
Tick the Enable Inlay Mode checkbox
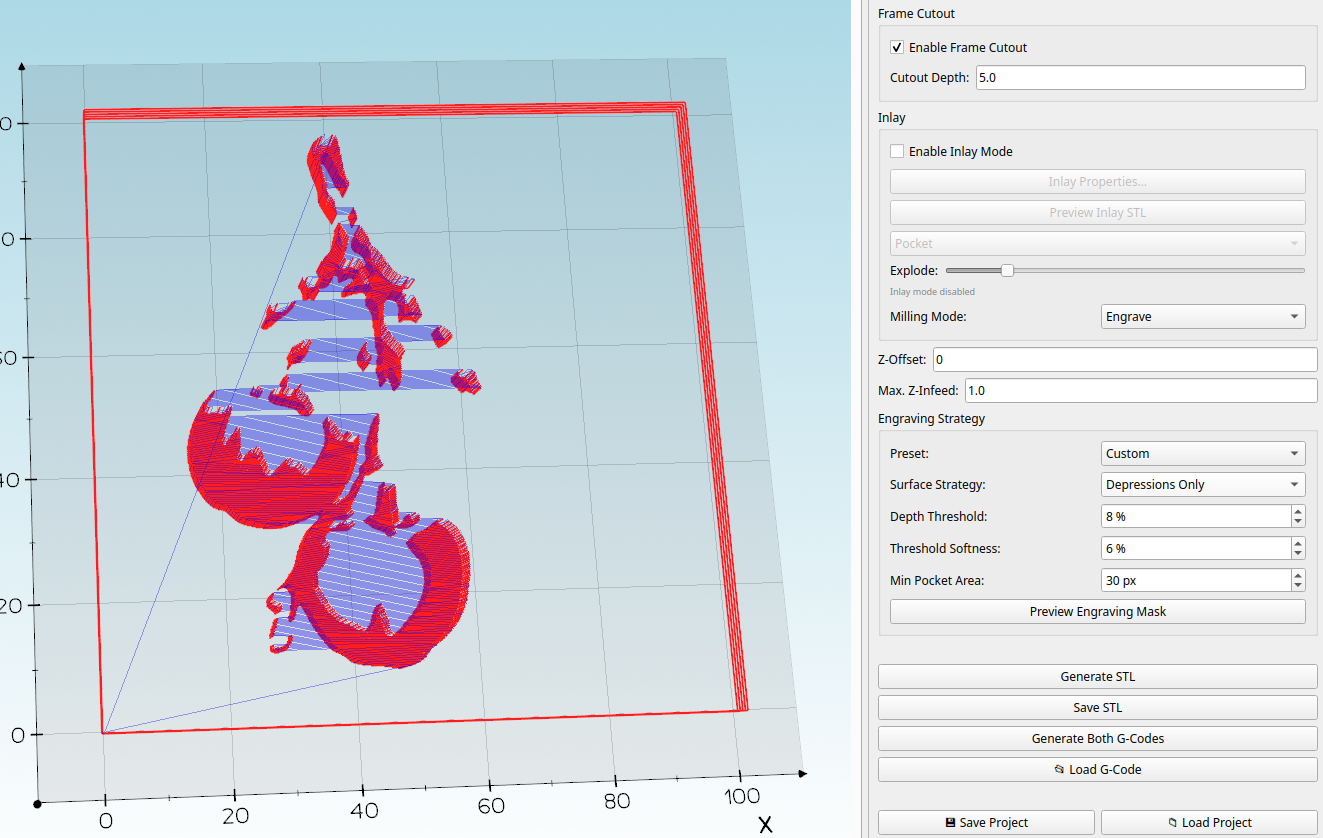pos(897,151)
